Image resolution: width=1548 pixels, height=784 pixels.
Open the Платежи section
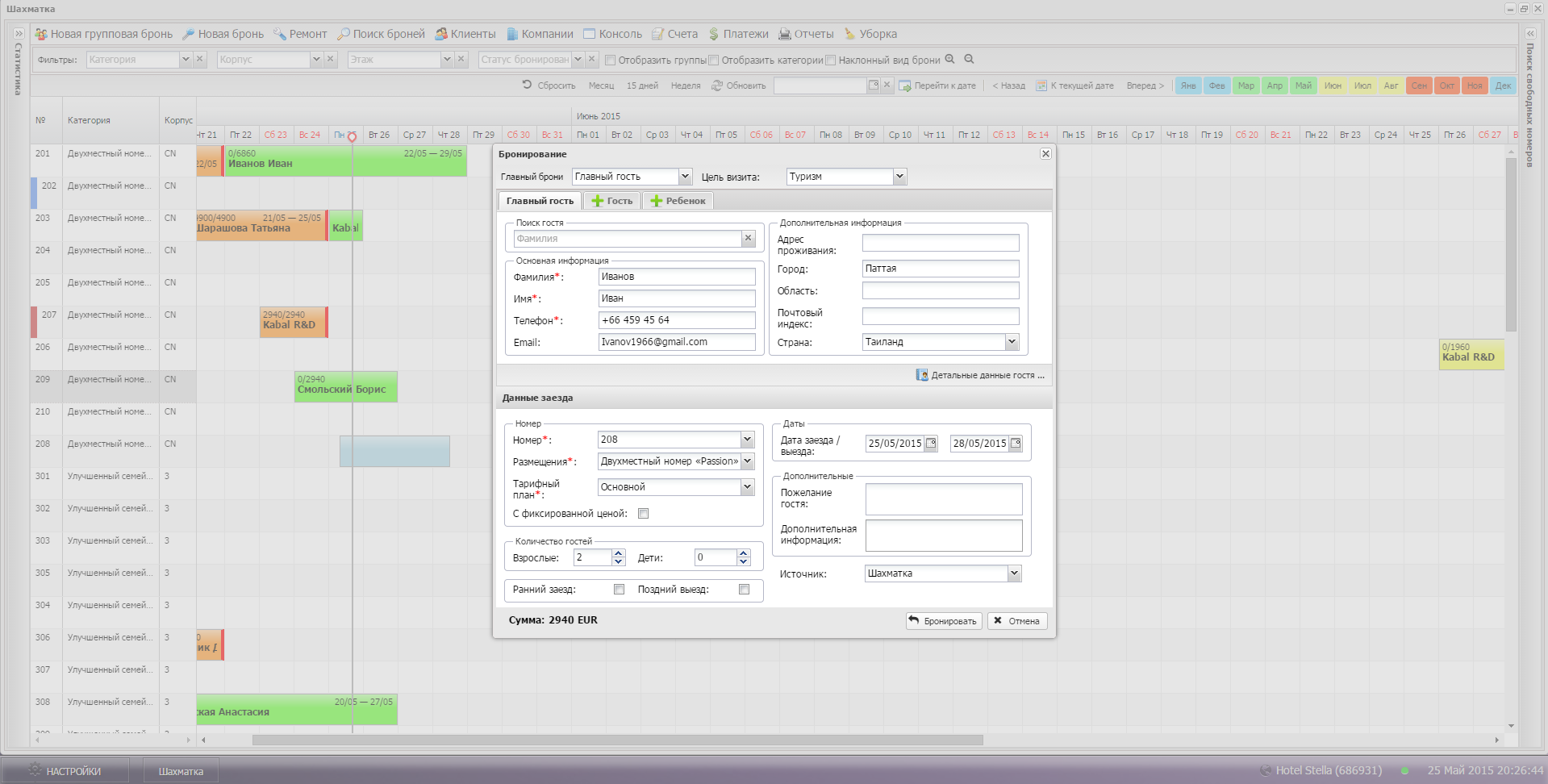coord(738,34)
